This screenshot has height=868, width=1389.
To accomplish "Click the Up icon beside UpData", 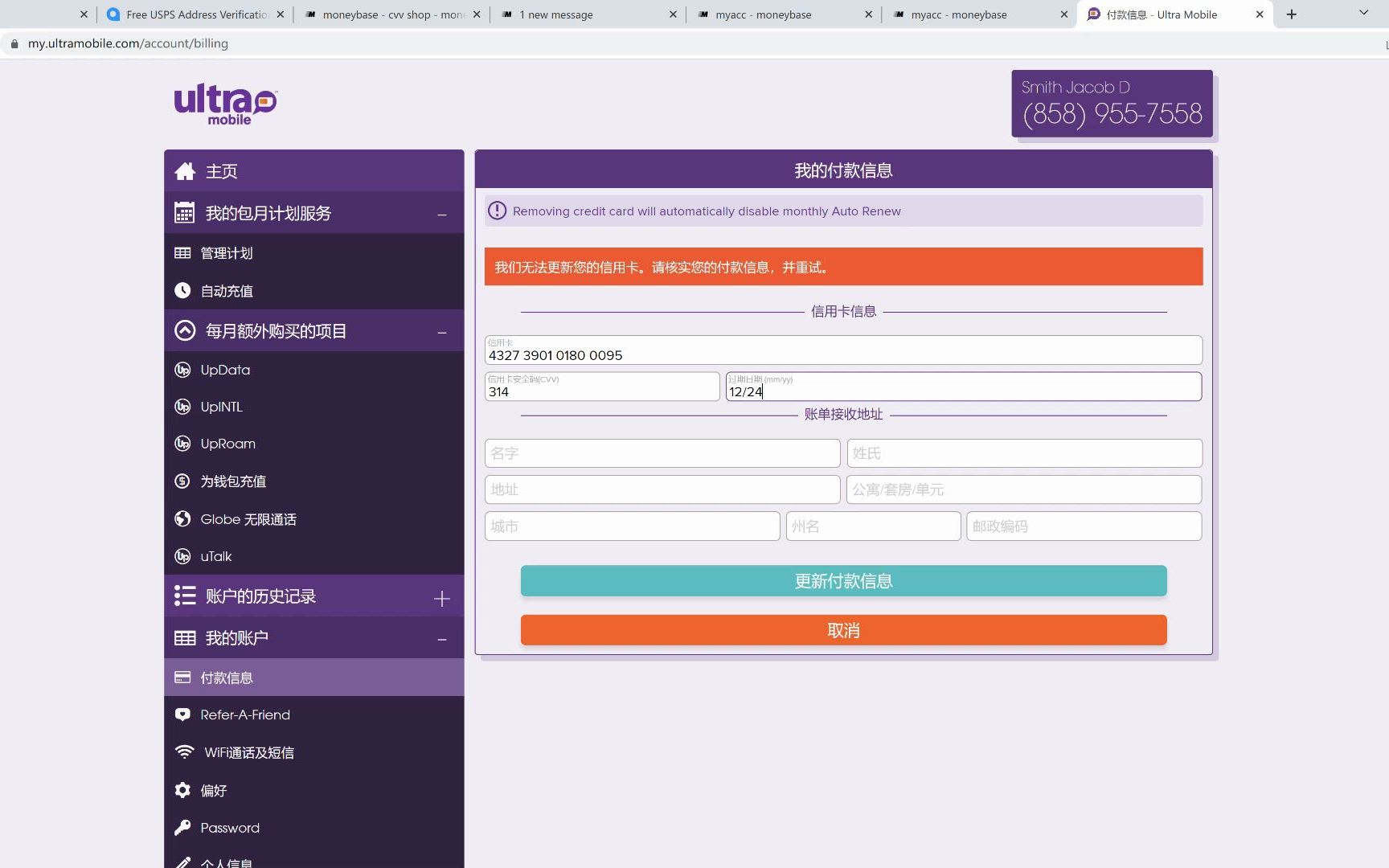I will tap(182, 370).
